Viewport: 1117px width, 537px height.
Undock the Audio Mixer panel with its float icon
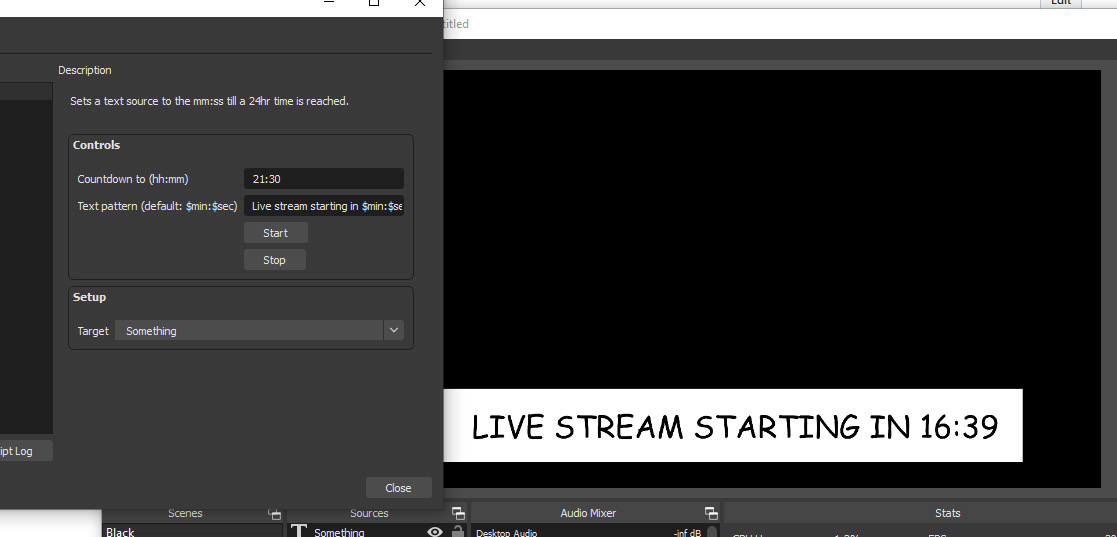pos(711,513)
